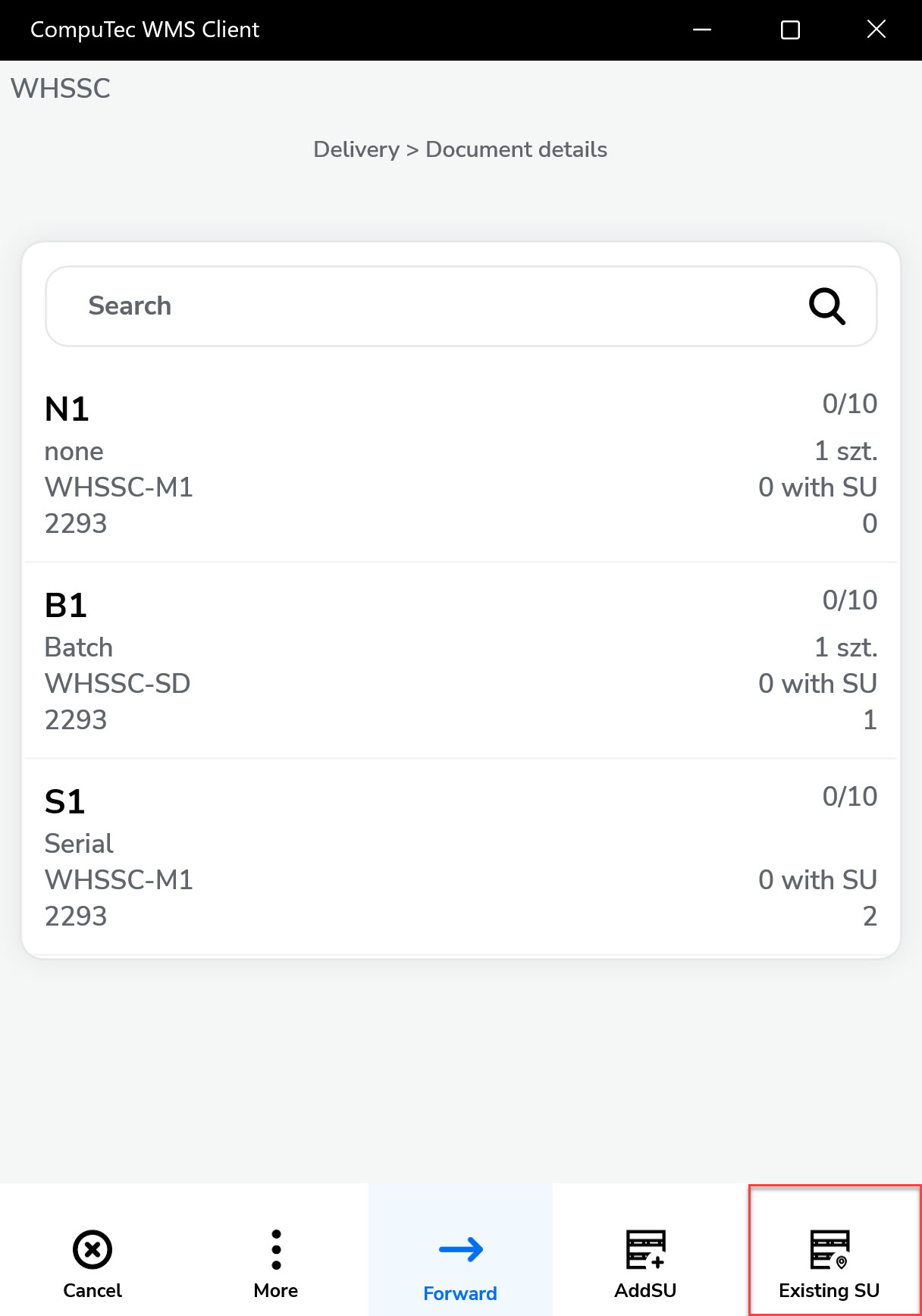Click the 0/10 quantity on N1
The width and height of the screenshot is (922, 1316).
click(x=849, y=404)
